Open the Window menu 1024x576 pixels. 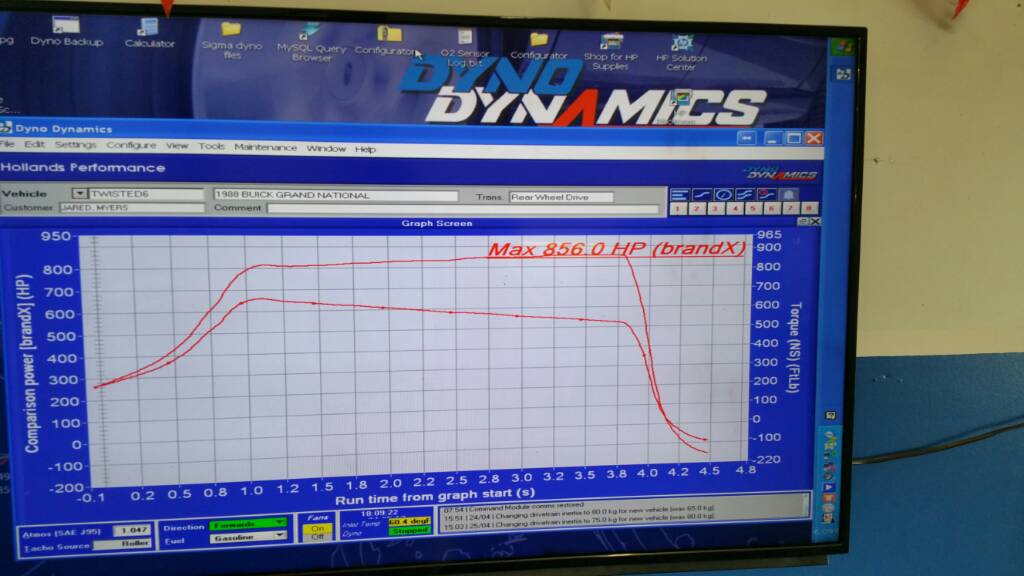[326, 149]
